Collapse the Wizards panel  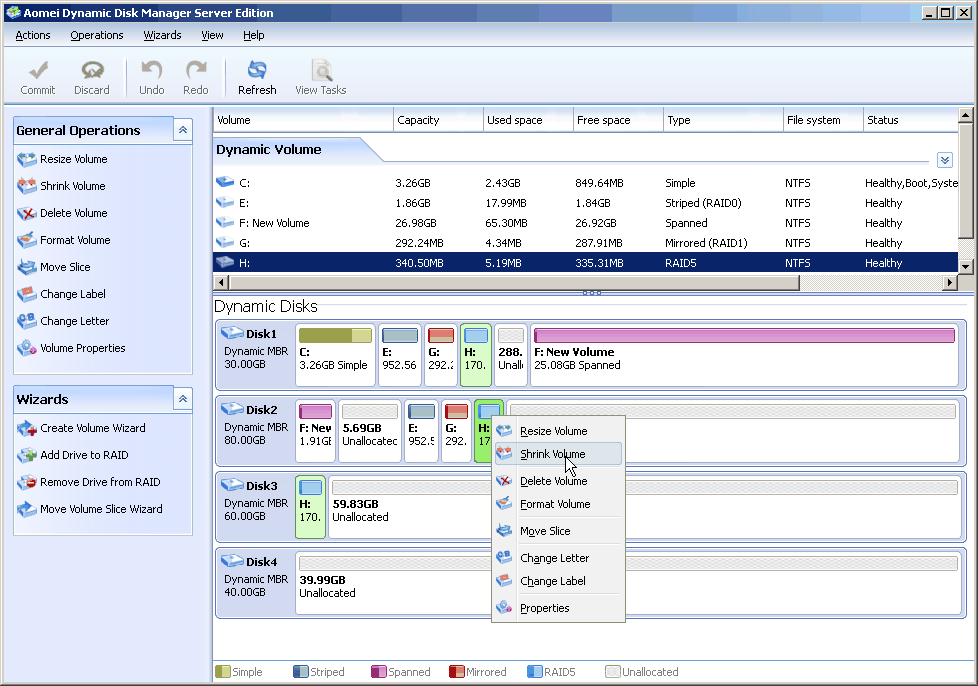pos(182,399)
